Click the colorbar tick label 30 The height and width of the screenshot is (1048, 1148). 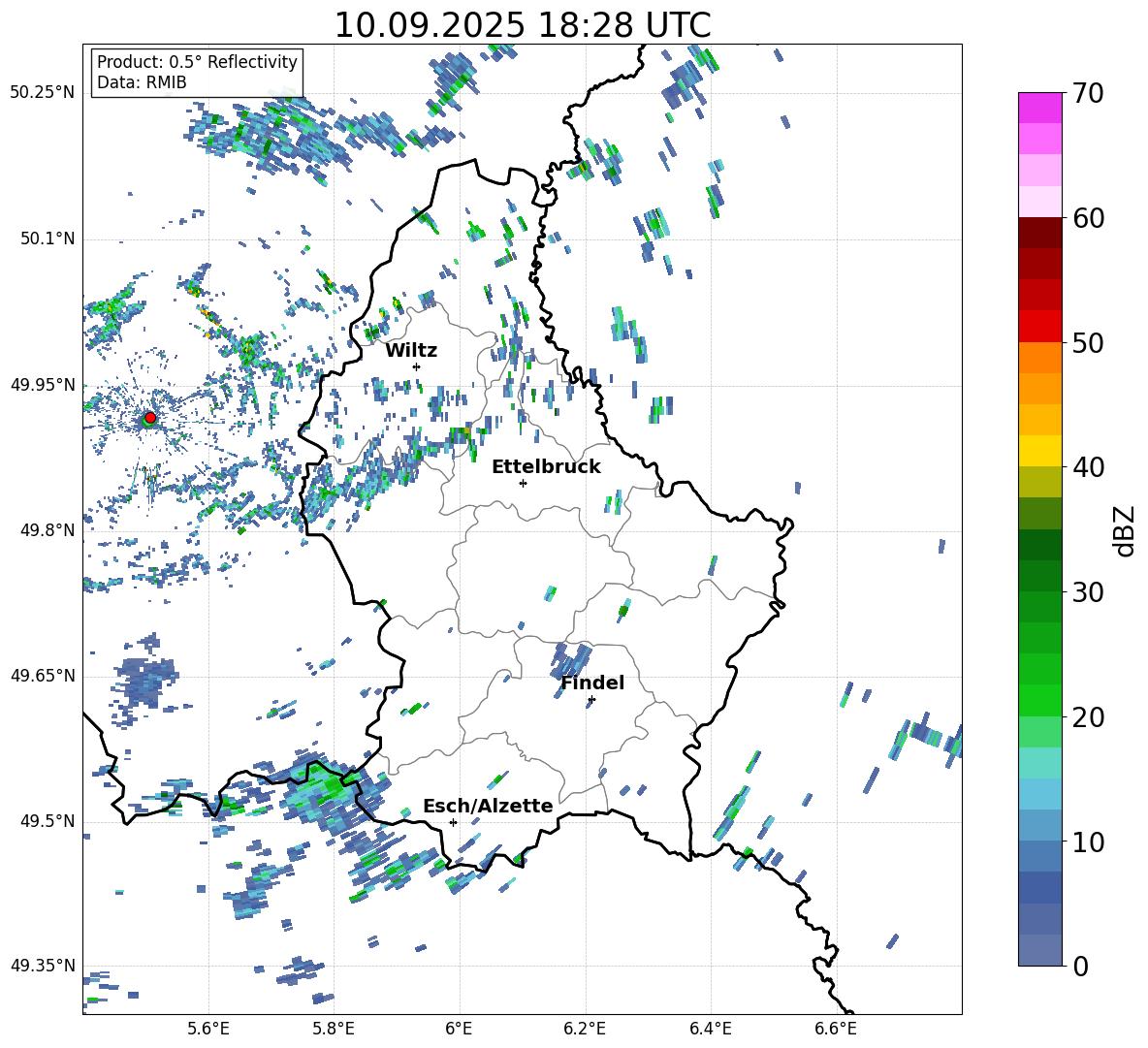coord(1088,592)
